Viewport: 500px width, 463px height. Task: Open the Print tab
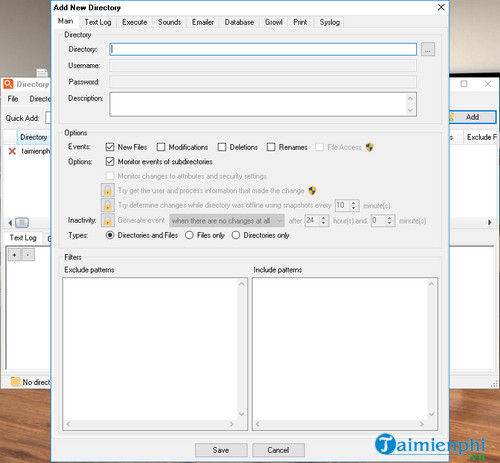[x=300, y=22]
